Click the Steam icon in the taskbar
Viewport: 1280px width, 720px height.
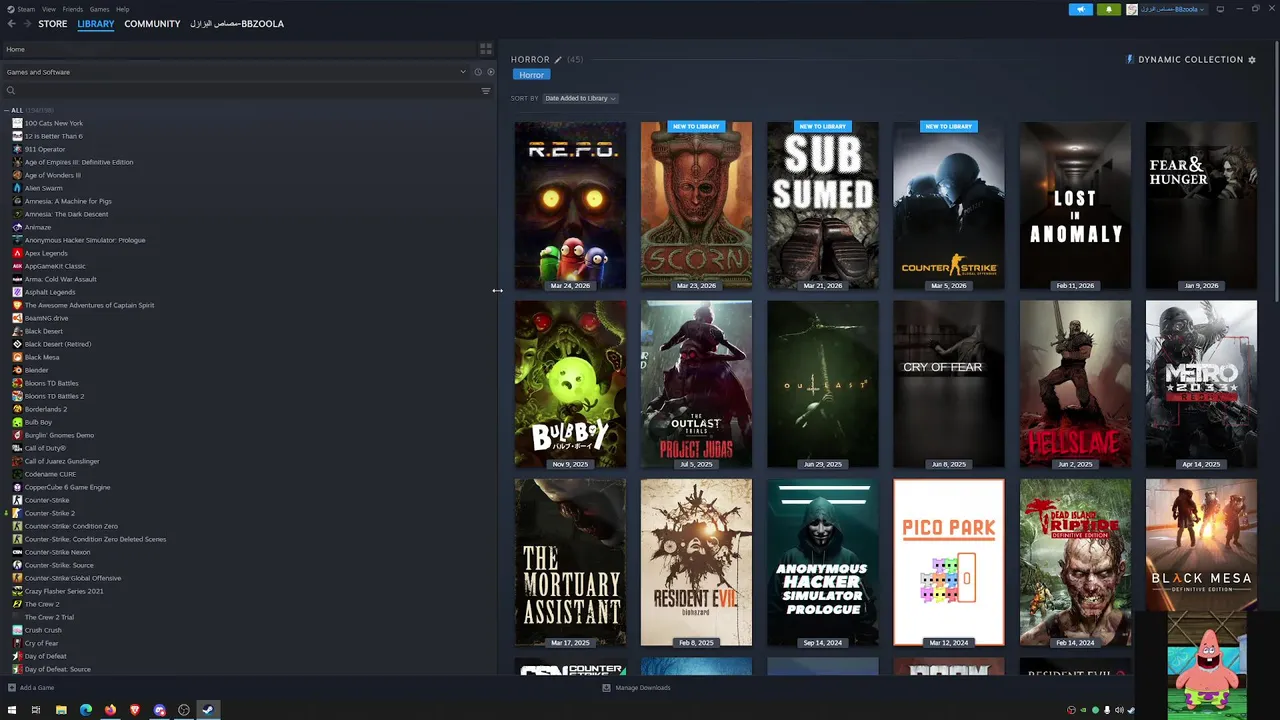pyautogui.click(x=208, y=710)
